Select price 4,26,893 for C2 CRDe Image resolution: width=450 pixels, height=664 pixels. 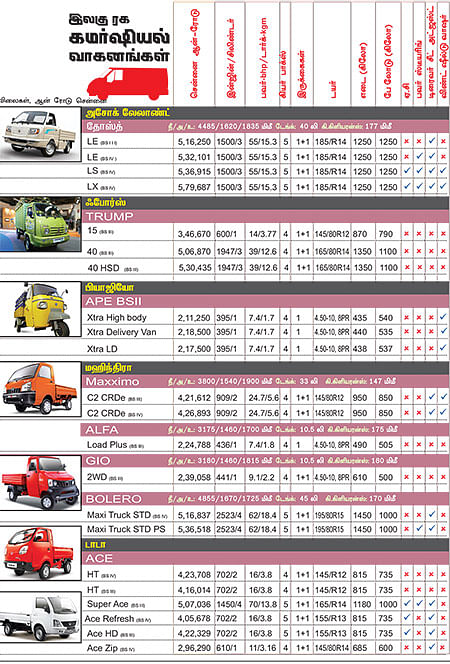click(x=194, y=413)
